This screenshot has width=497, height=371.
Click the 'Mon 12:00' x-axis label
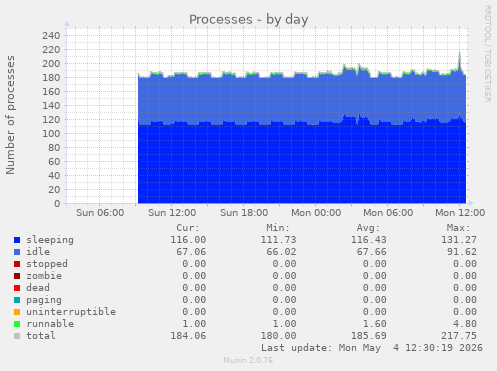point(460,213)
